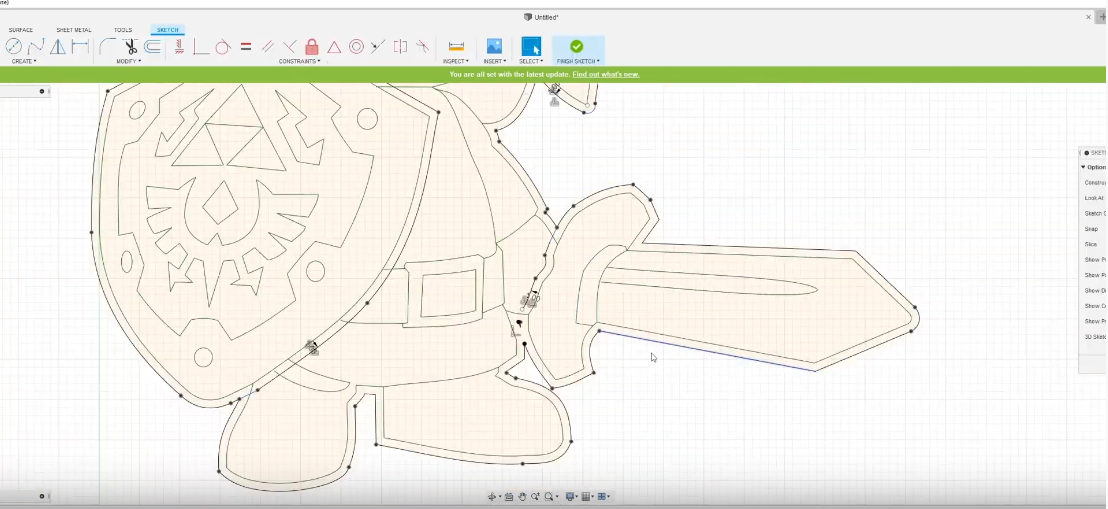This screenshot has width=1108, height=509.
Task: Select the Sketch Dimension tool
Action: pos(80,47)
